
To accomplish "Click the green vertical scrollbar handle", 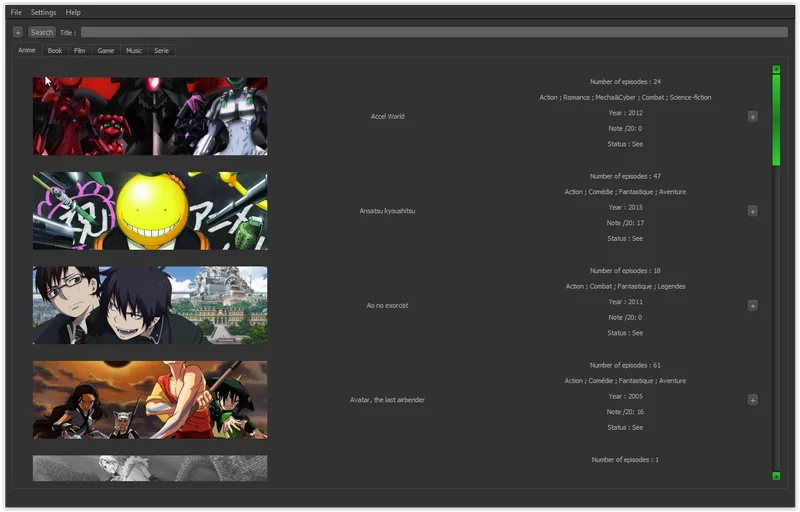I will pyautogui.click(x=776, y=120).
